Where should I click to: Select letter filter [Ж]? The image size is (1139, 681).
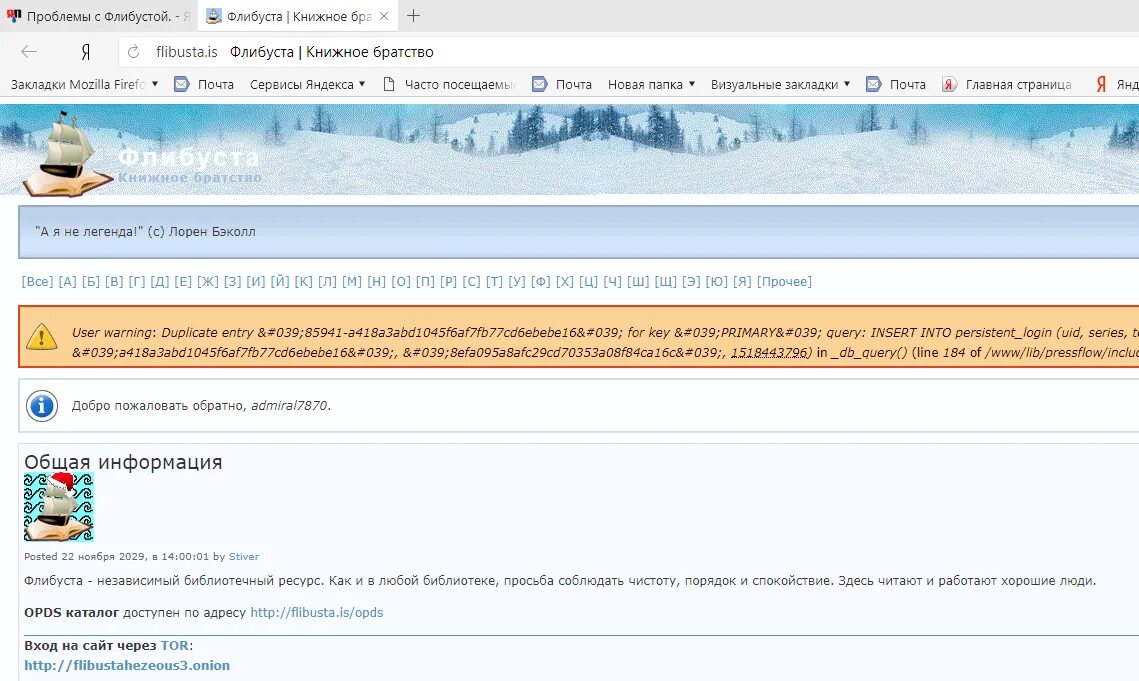coord(208,281)
